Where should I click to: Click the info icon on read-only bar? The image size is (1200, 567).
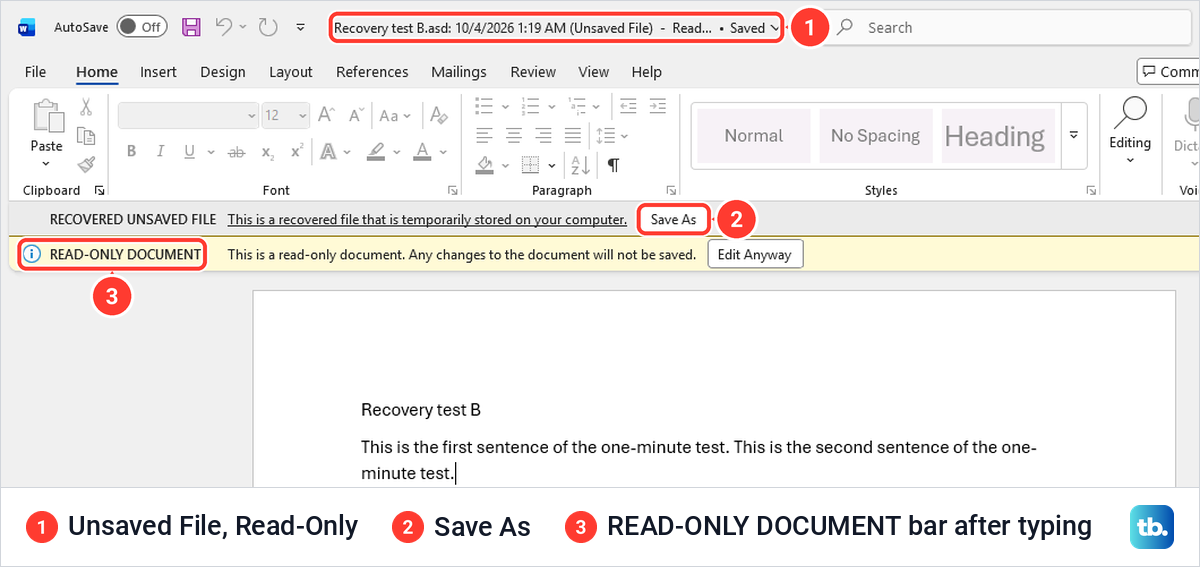[32, 254]
